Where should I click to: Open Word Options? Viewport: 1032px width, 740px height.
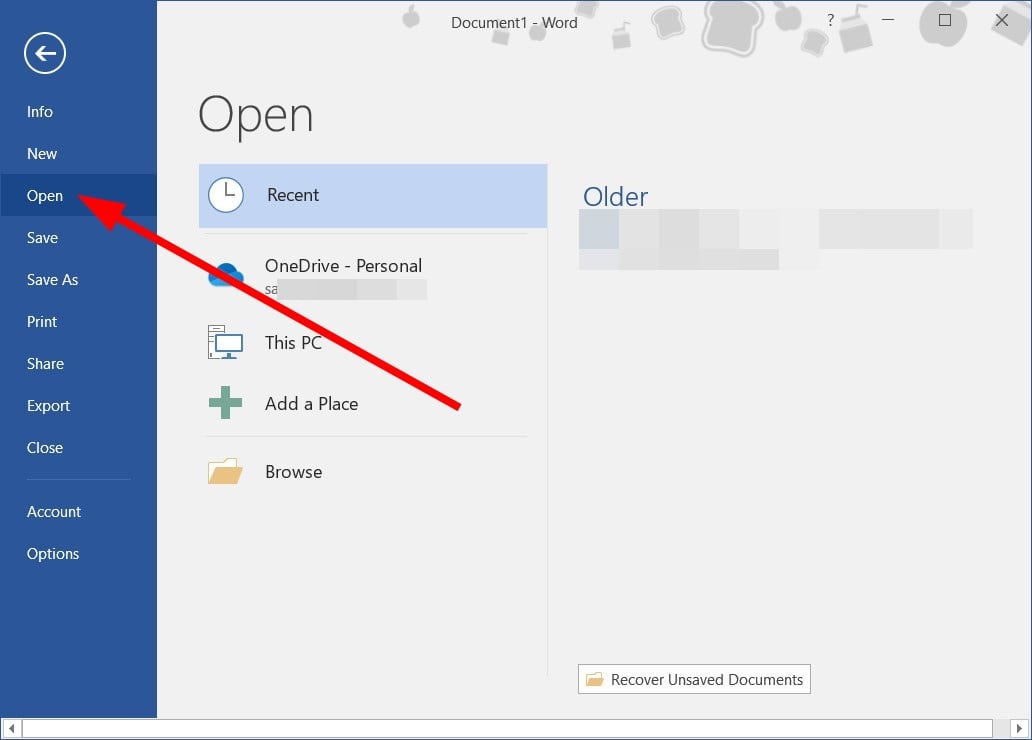[78, 554]
